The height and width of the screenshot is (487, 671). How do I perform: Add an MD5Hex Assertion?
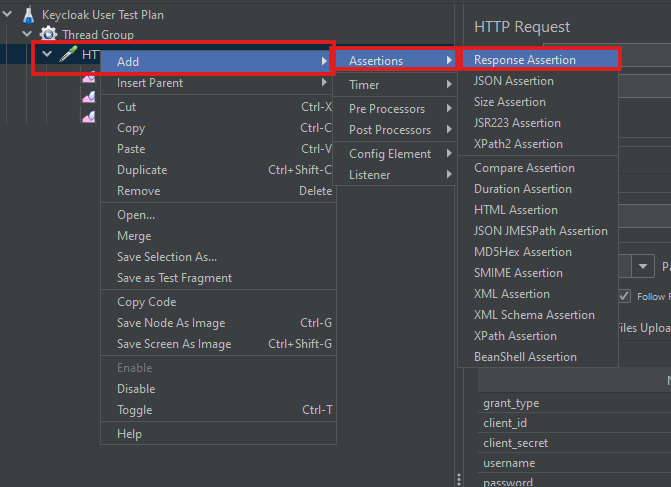click(x=538, y=252)
